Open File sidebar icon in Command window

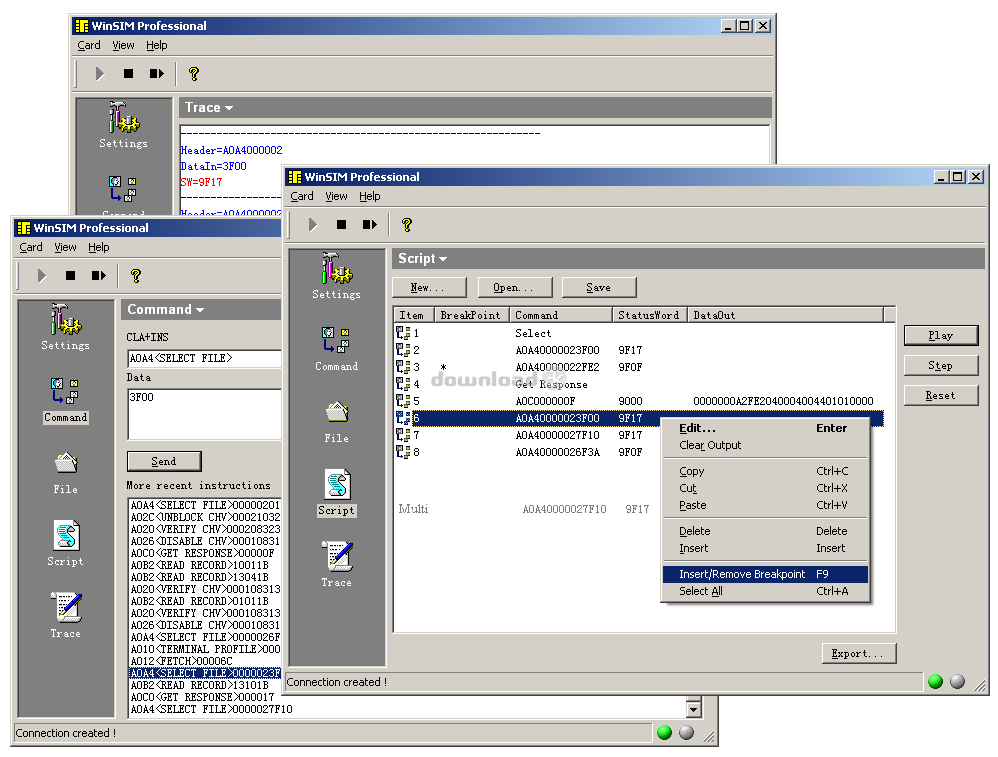coord(66,473)
